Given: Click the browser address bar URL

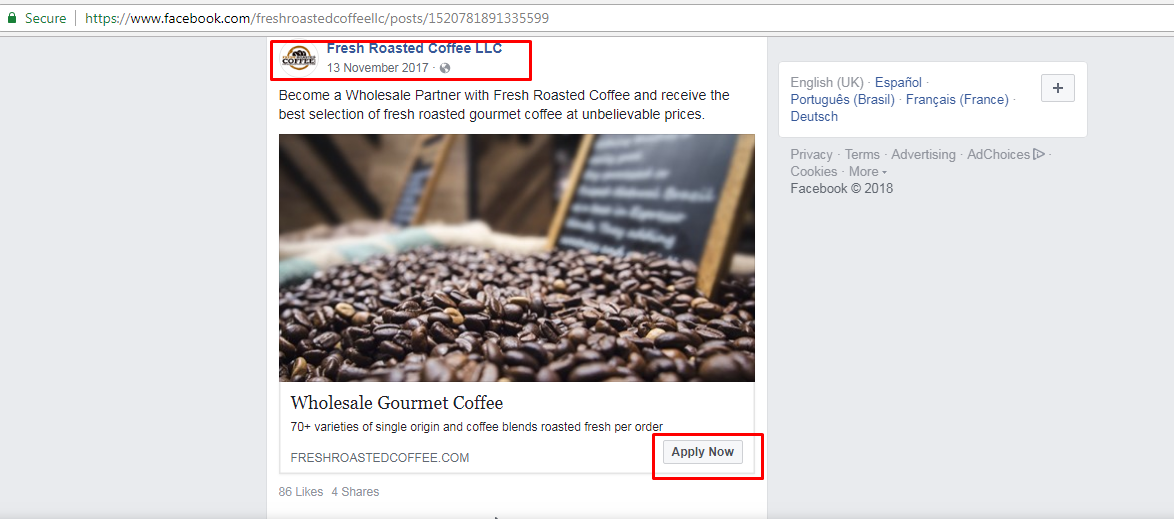Looking at the screenshot, I should click(x=317, y=18).
